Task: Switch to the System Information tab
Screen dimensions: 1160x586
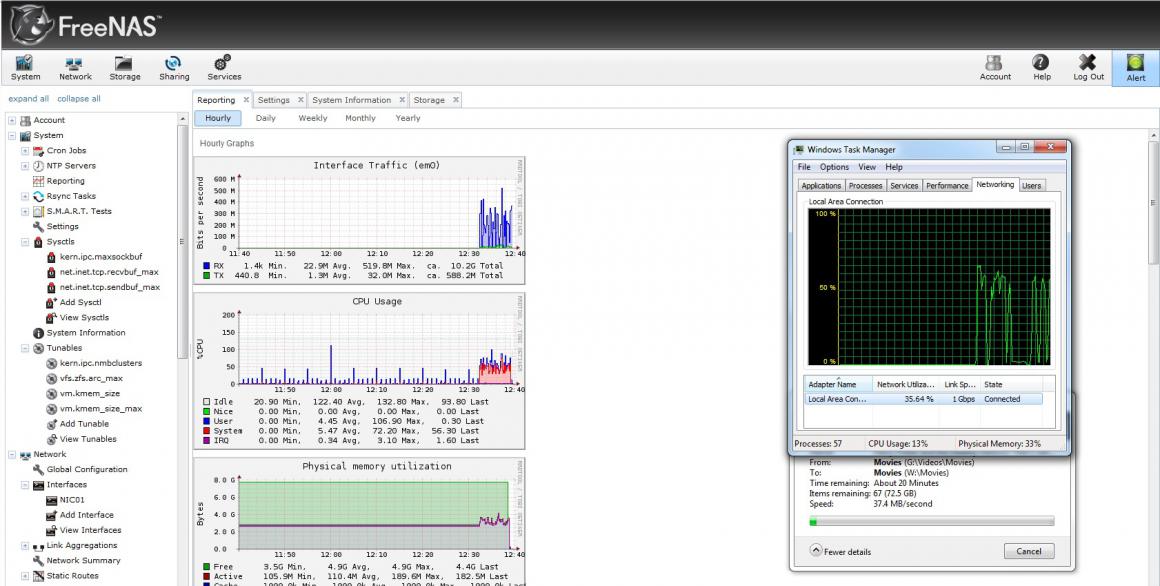Action: pos(351,100)
